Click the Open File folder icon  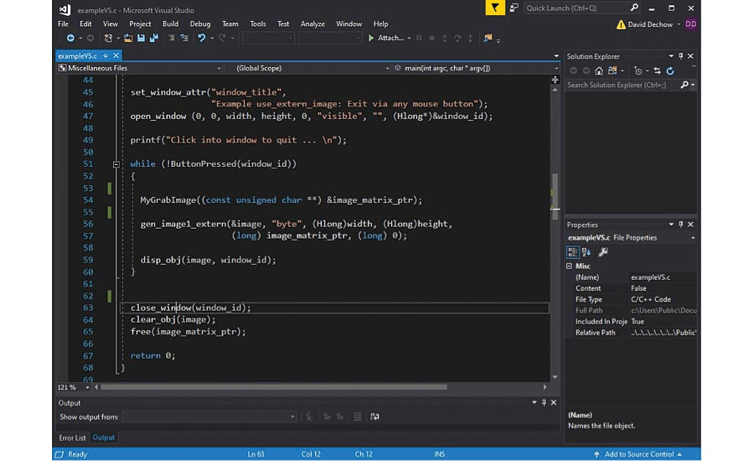pos(128,38)
